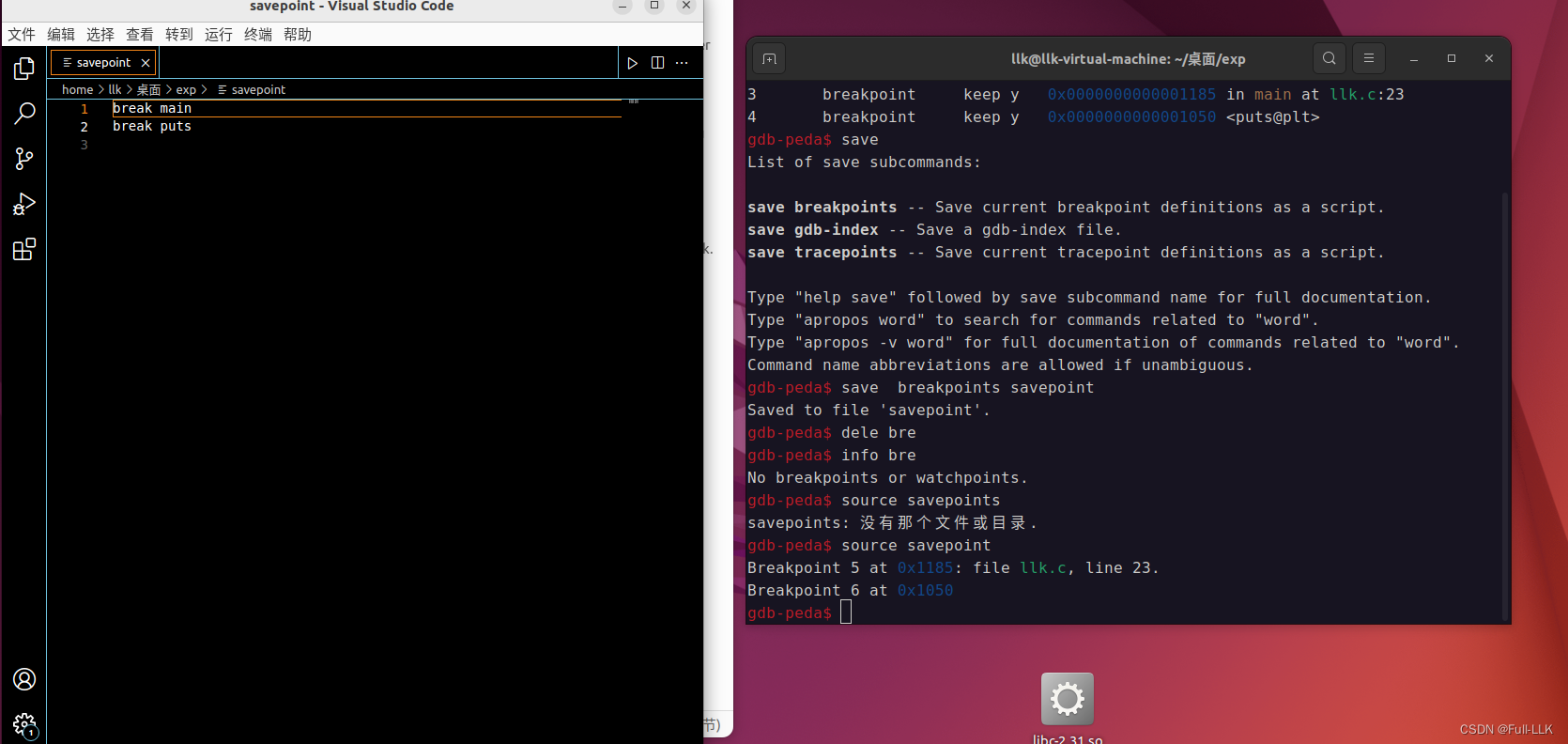The height and width of the screenshot is (744, 1568).
Task: Click the 'source savepoint' command text
Action: [915, 546]
